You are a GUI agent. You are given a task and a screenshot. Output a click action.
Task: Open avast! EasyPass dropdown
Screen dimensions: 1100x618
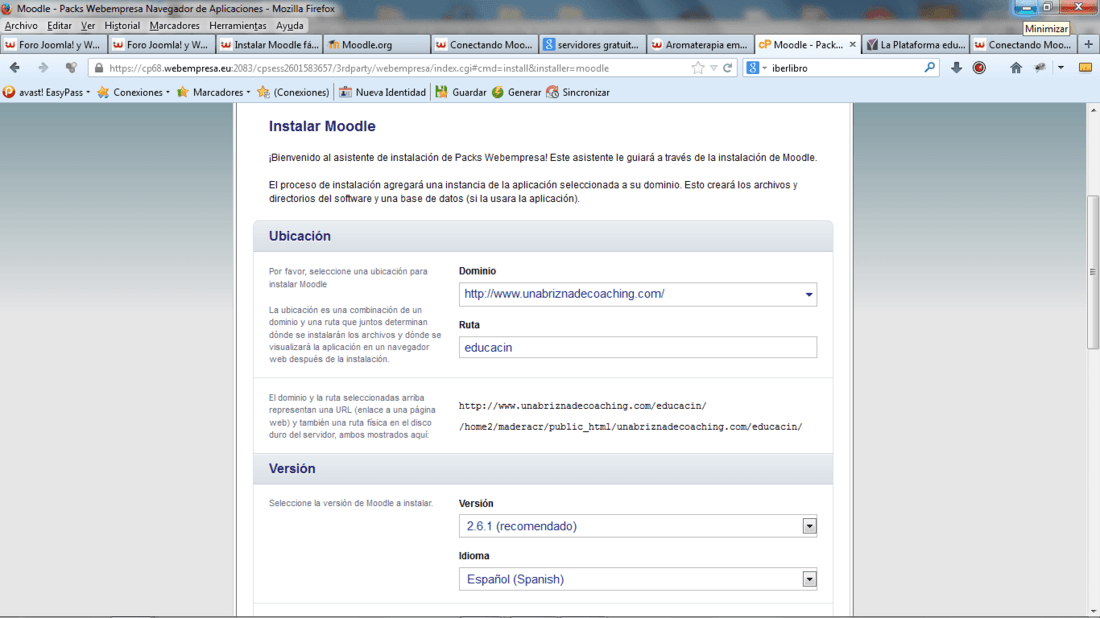click(46, 92)
